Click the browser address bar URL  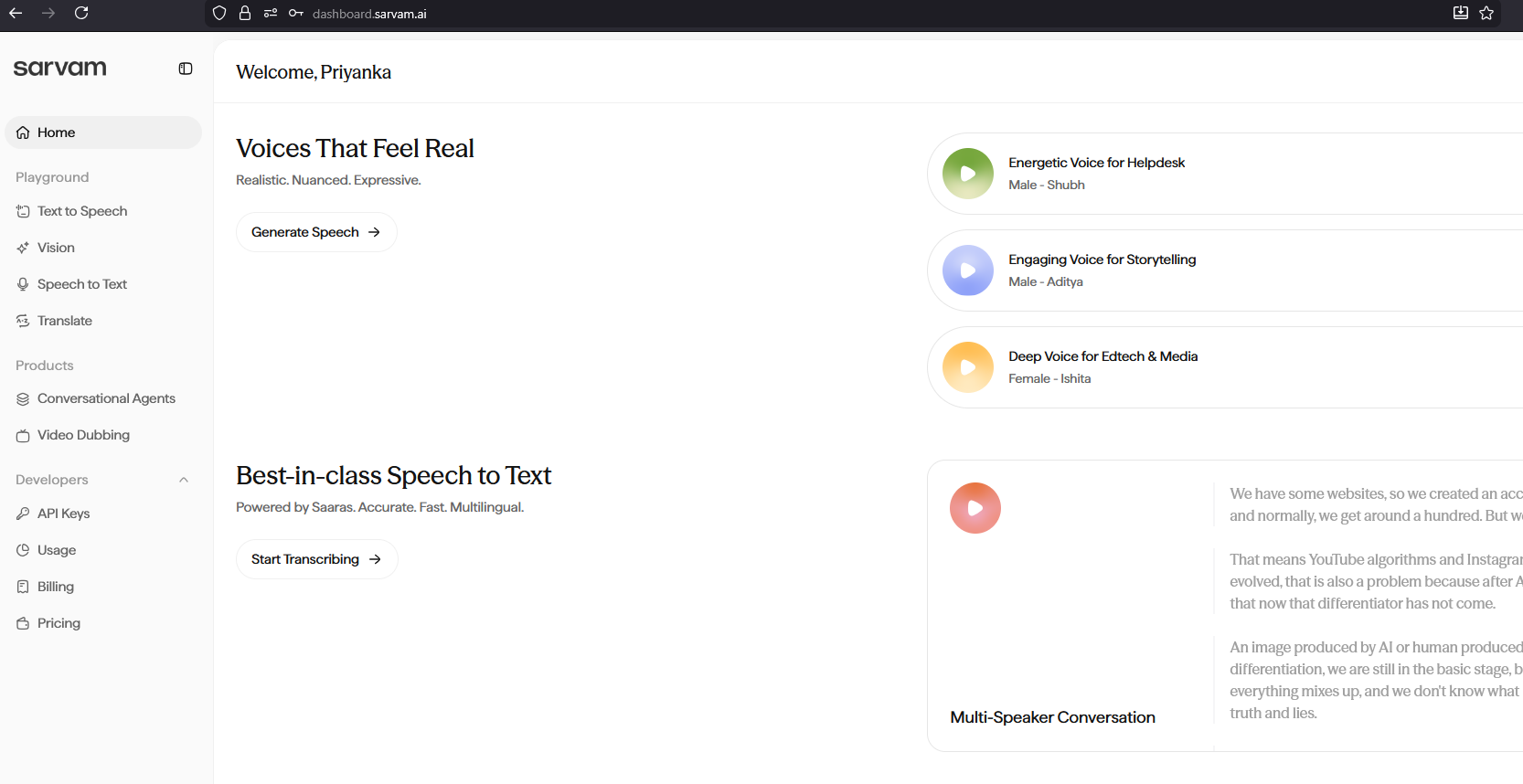coord(369,14)
